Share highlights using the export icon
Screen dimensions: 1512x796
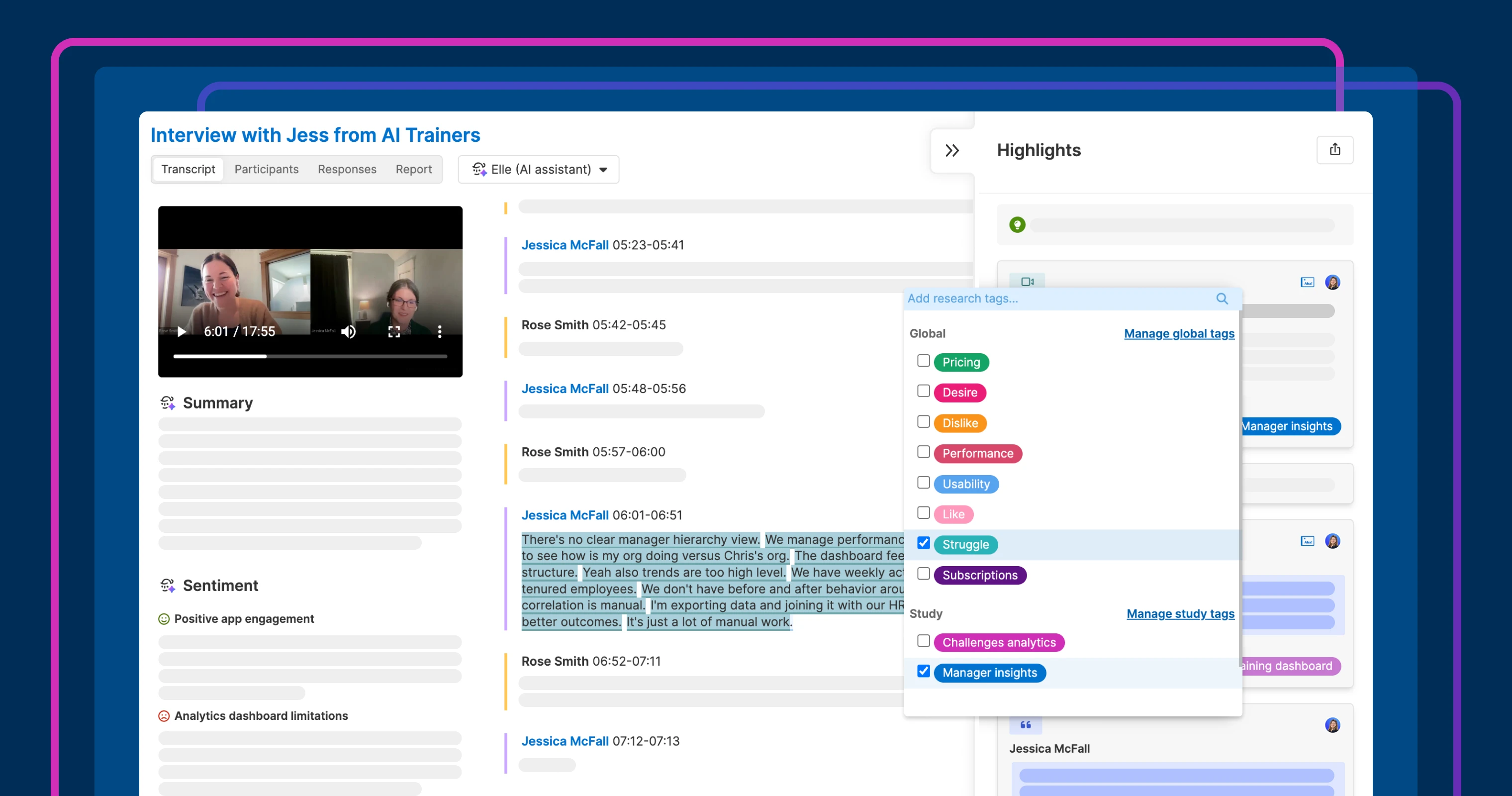pyautogui.click(x=1335, y=150)
